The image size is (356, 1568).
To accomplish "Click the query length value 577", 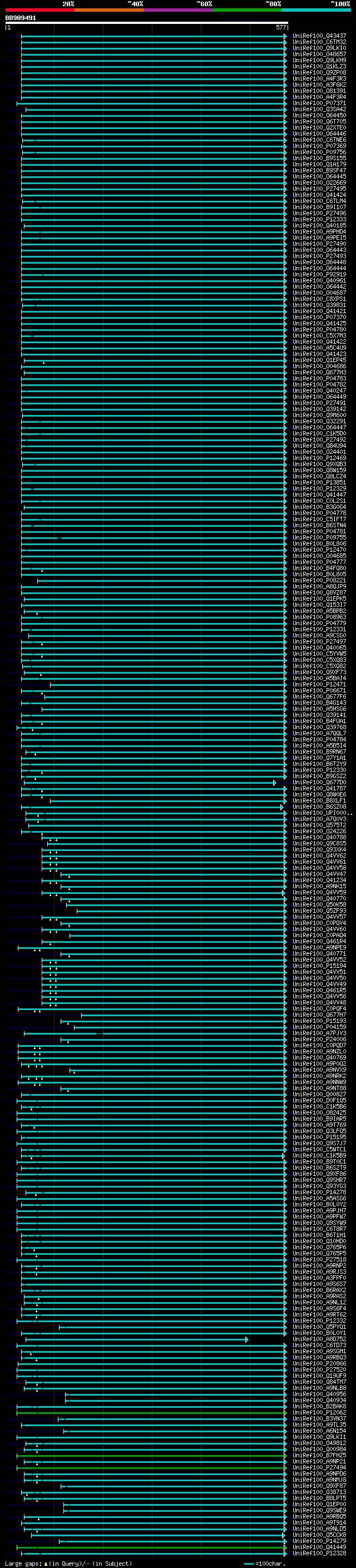I will (280, 27).
